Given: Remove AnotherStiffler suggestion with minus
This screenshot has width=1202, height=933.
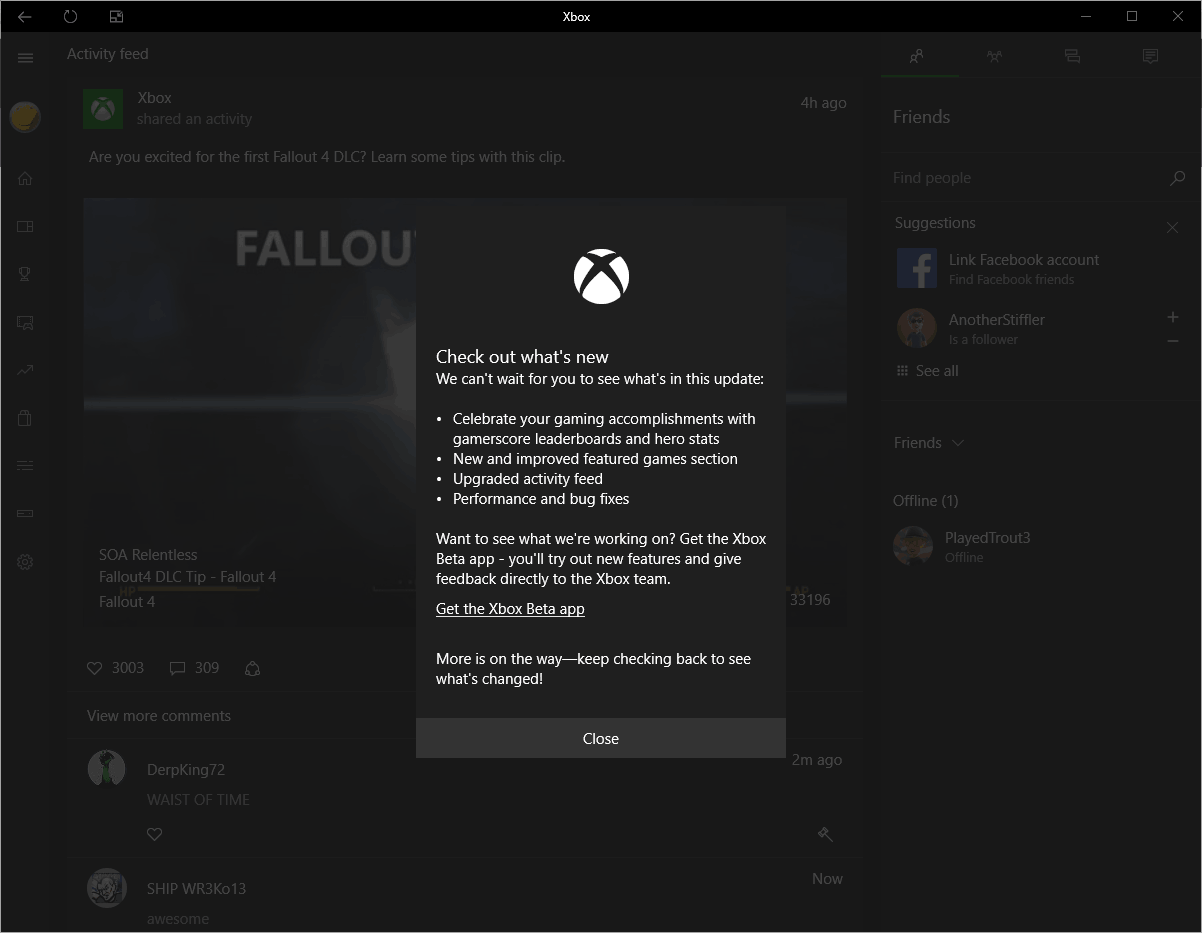Looking at the screenshot, I should coord(1173,341).
